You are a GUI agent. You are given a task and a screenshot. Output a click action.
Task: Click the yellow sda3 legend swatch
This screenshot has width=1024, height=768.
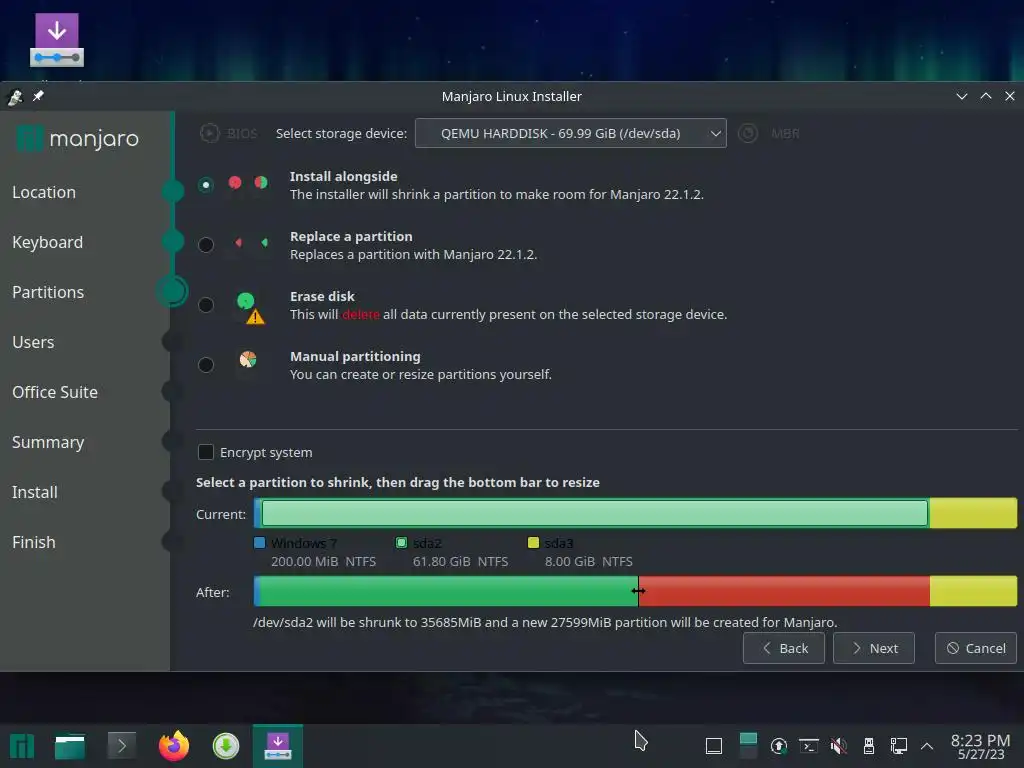(x=534, y=543)
